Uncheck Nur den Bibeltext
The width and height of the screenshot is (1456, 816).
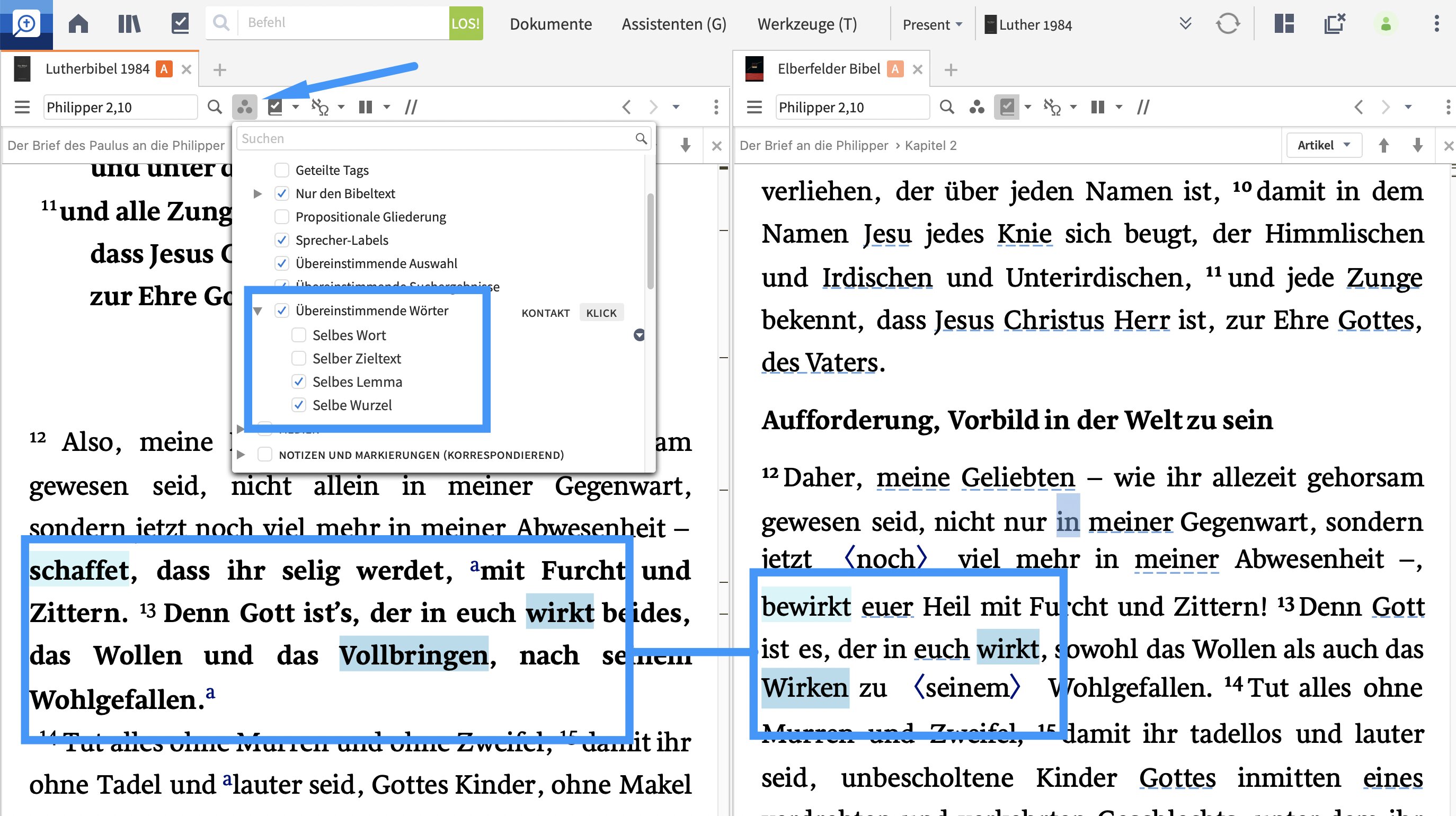pos(281,193)
